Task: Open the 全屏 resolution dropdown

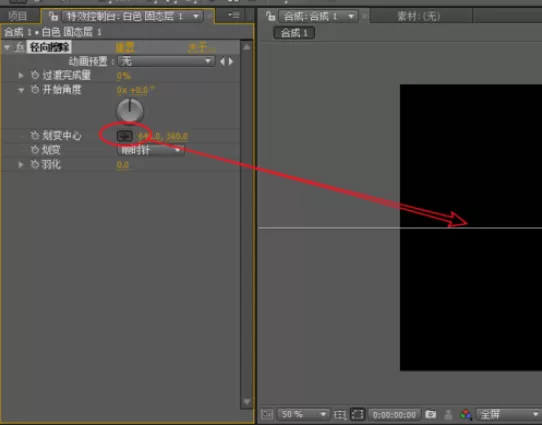Action: click(509, 414)
